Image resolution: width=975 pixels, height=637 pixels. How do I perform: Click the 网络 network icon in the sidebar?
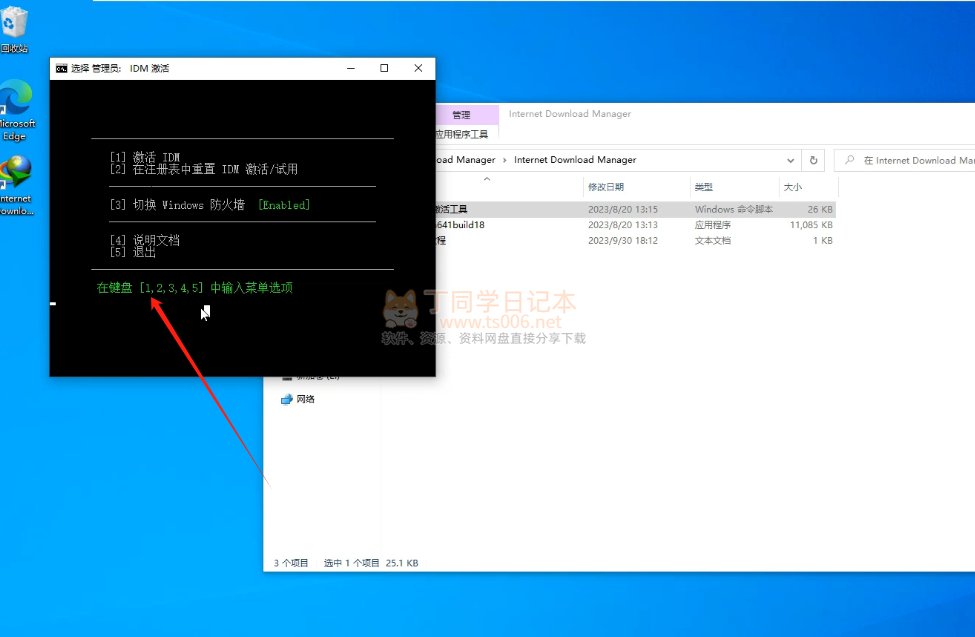click(287, 399)
